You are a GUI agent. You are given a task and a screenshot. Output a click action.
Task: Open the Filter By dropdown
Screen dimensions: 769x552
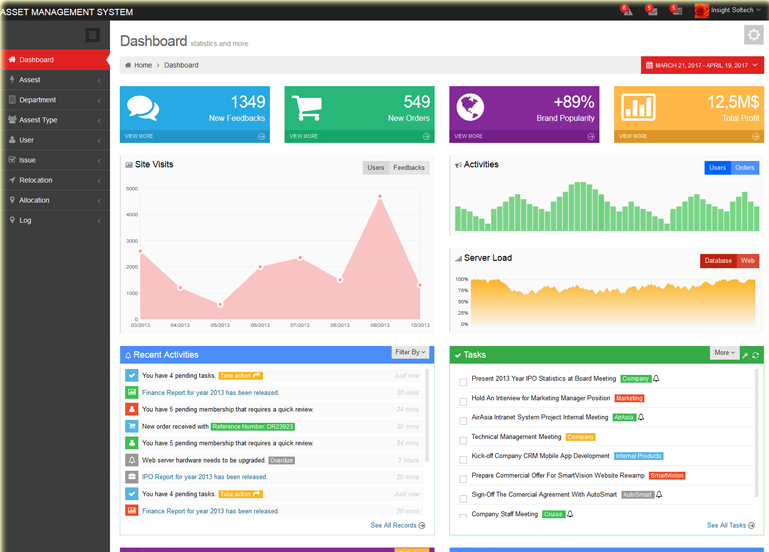point(410,352)
